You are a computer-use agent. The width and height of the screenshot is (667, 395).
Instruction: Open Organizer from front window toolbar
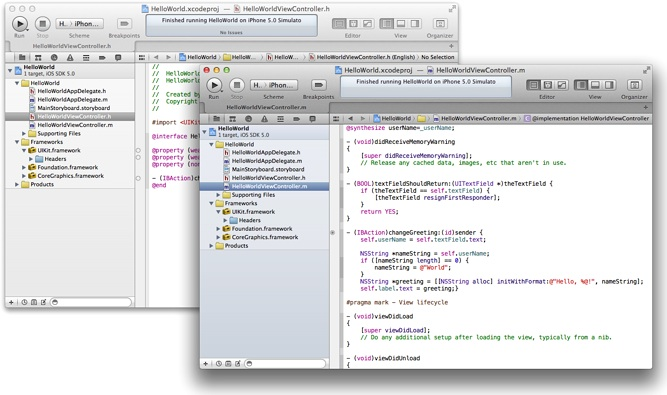(634, 85)
